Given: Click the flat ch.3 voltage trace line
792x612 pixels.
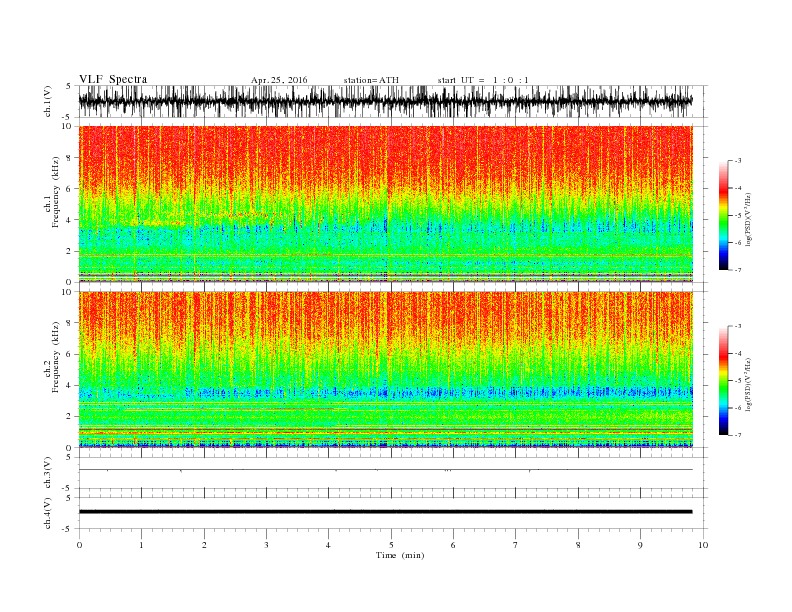Looking at the screenshot, I should 385,470.
